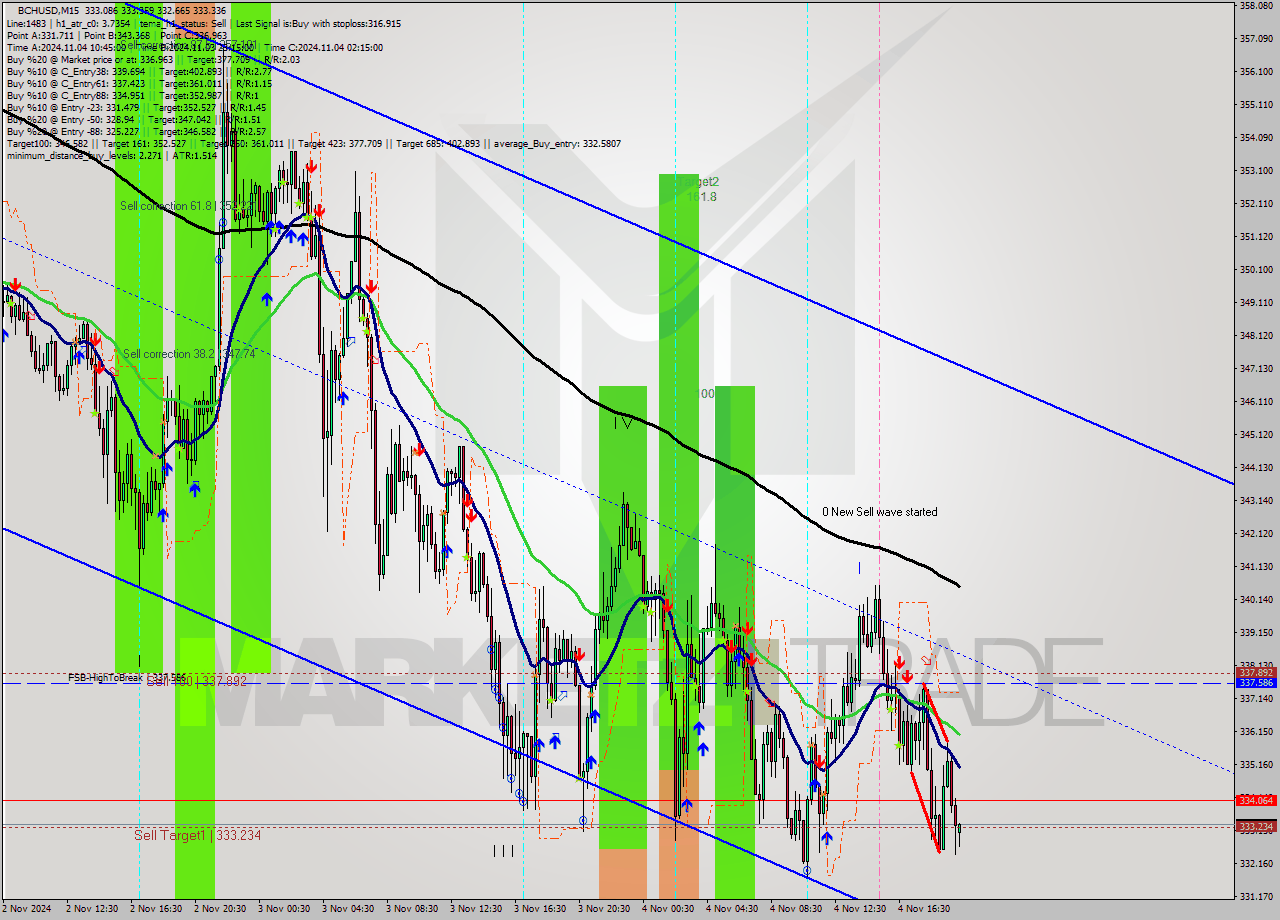Click the 358.000 price axis label
The width and height of the screenshot is (1280, 920).
coord(1256,6)
